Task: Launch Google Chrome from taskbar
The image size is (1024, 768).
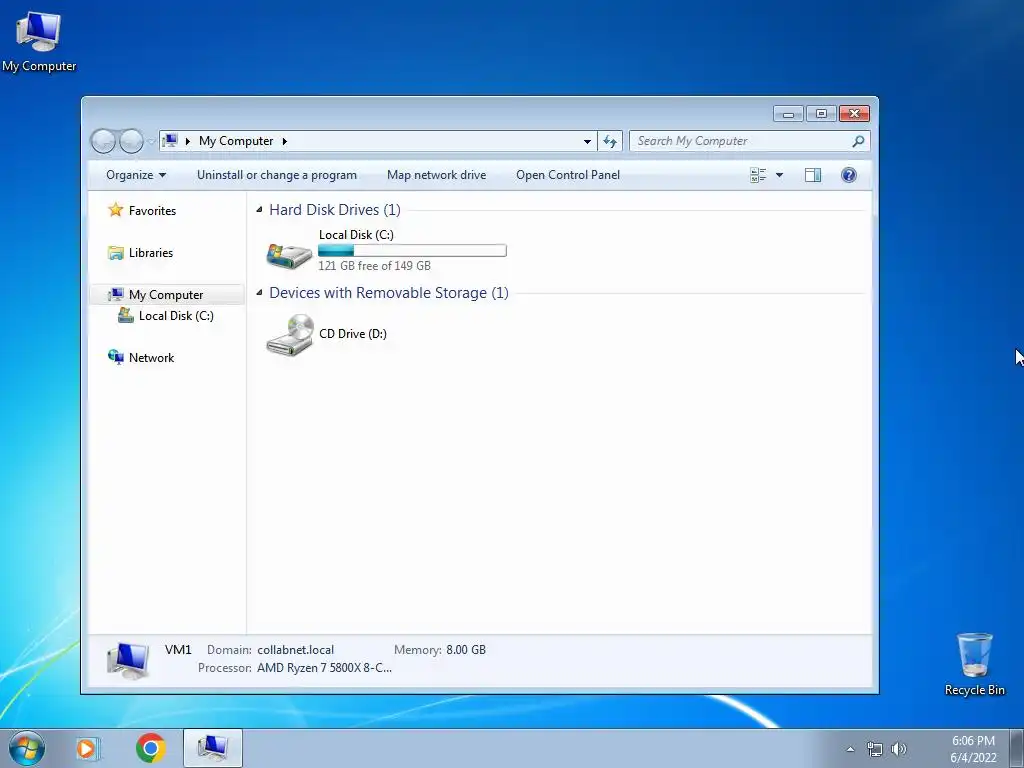Action: pos(150,748)
